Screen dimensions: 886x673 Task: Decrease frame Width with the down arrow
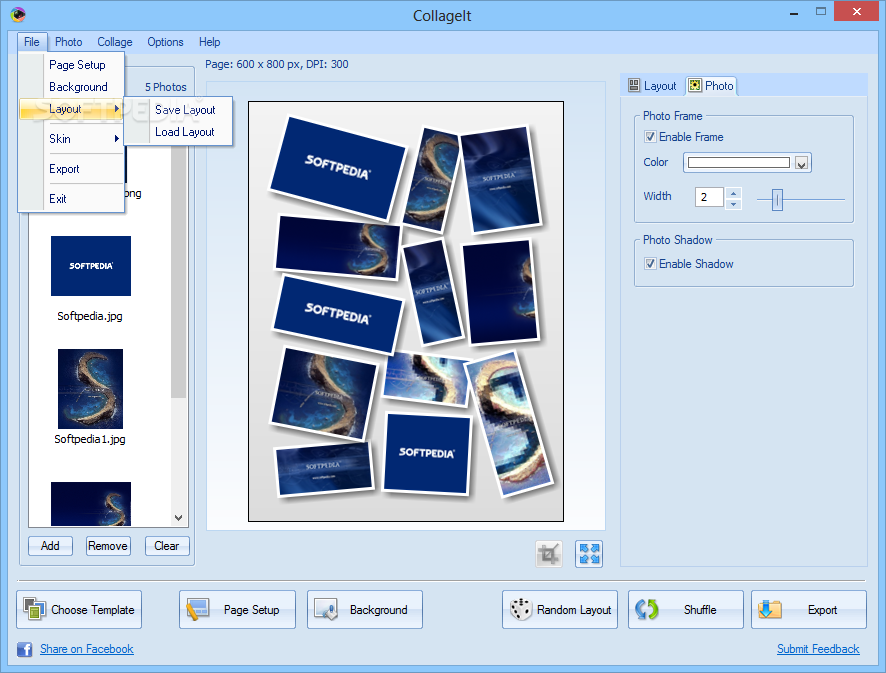pos(733,203)
